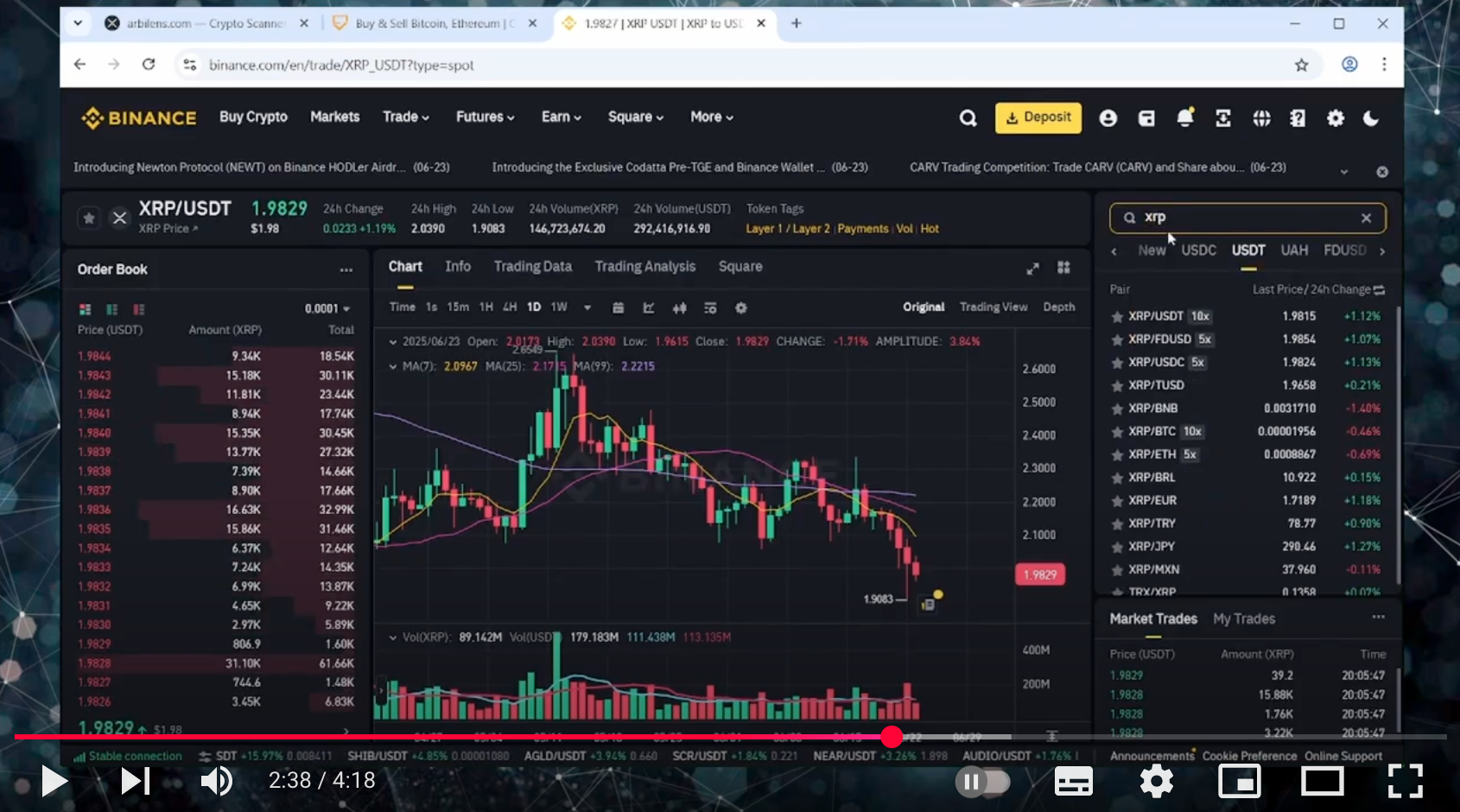
Task: Bookmark this page with star icon
Action: click(x=1301, y=65)
